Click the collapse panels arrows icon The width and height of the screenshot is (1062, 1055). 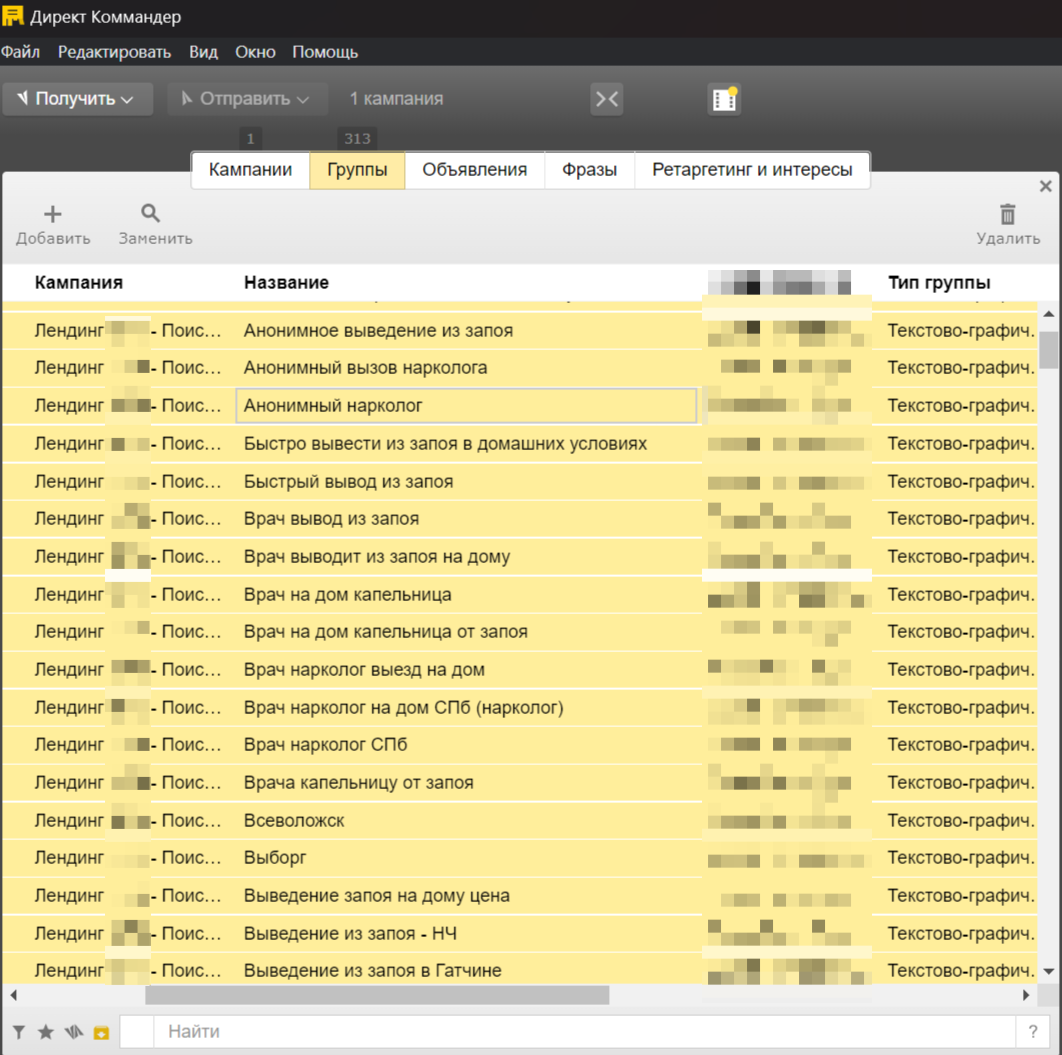606,100
